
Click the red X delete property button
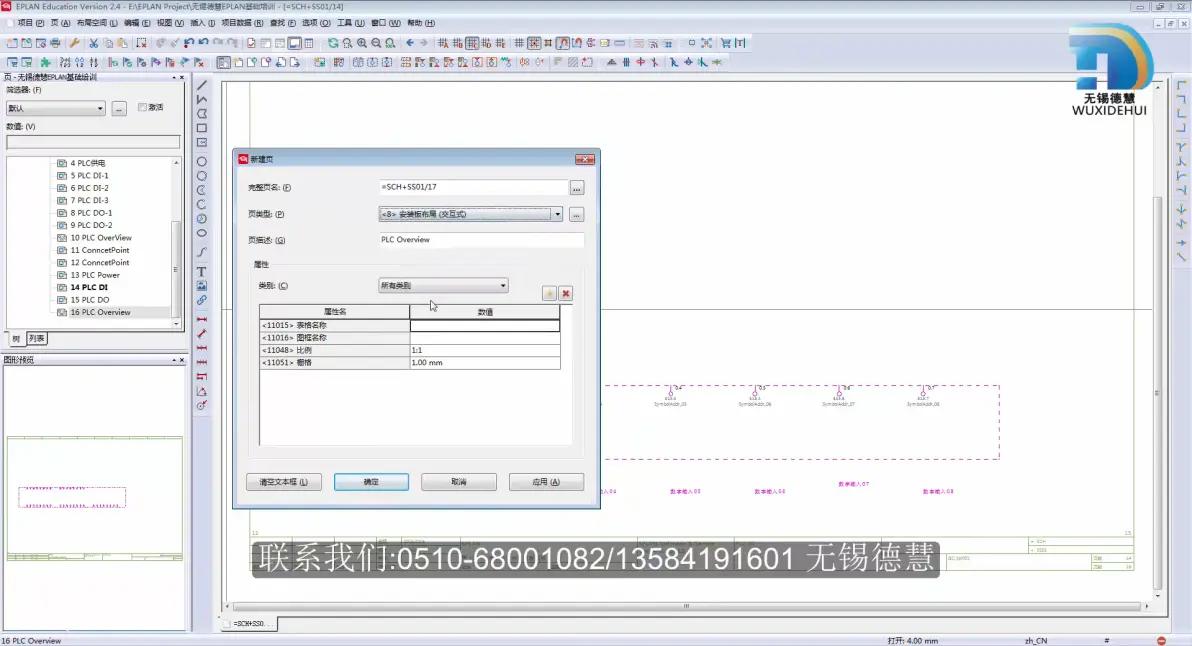coord(566,293)
